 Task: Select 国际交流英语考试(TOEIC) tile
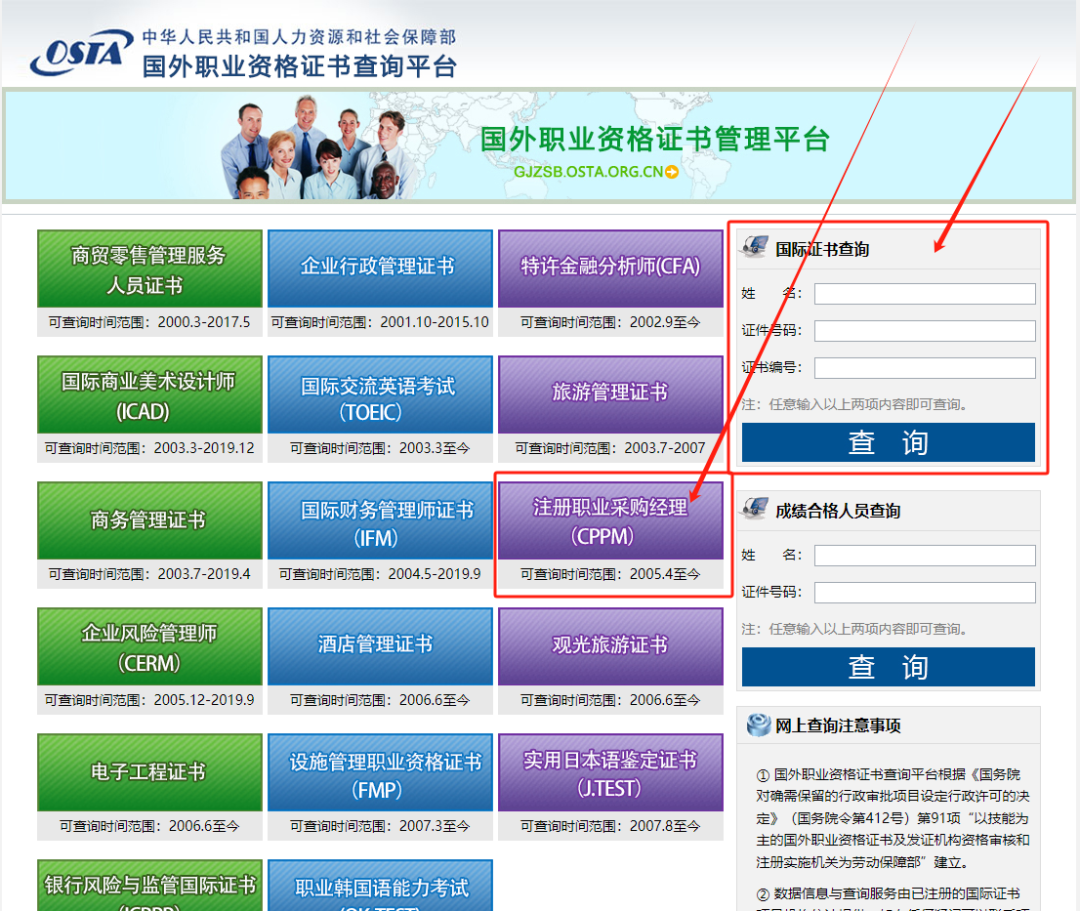point(380,395)
